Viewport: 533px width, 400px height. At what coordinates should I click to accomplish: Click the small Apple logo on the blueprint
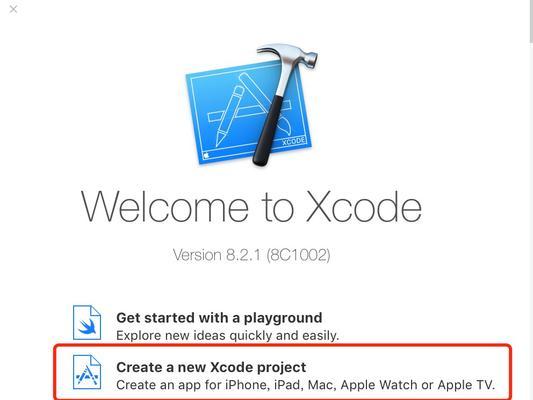point(205,156)
